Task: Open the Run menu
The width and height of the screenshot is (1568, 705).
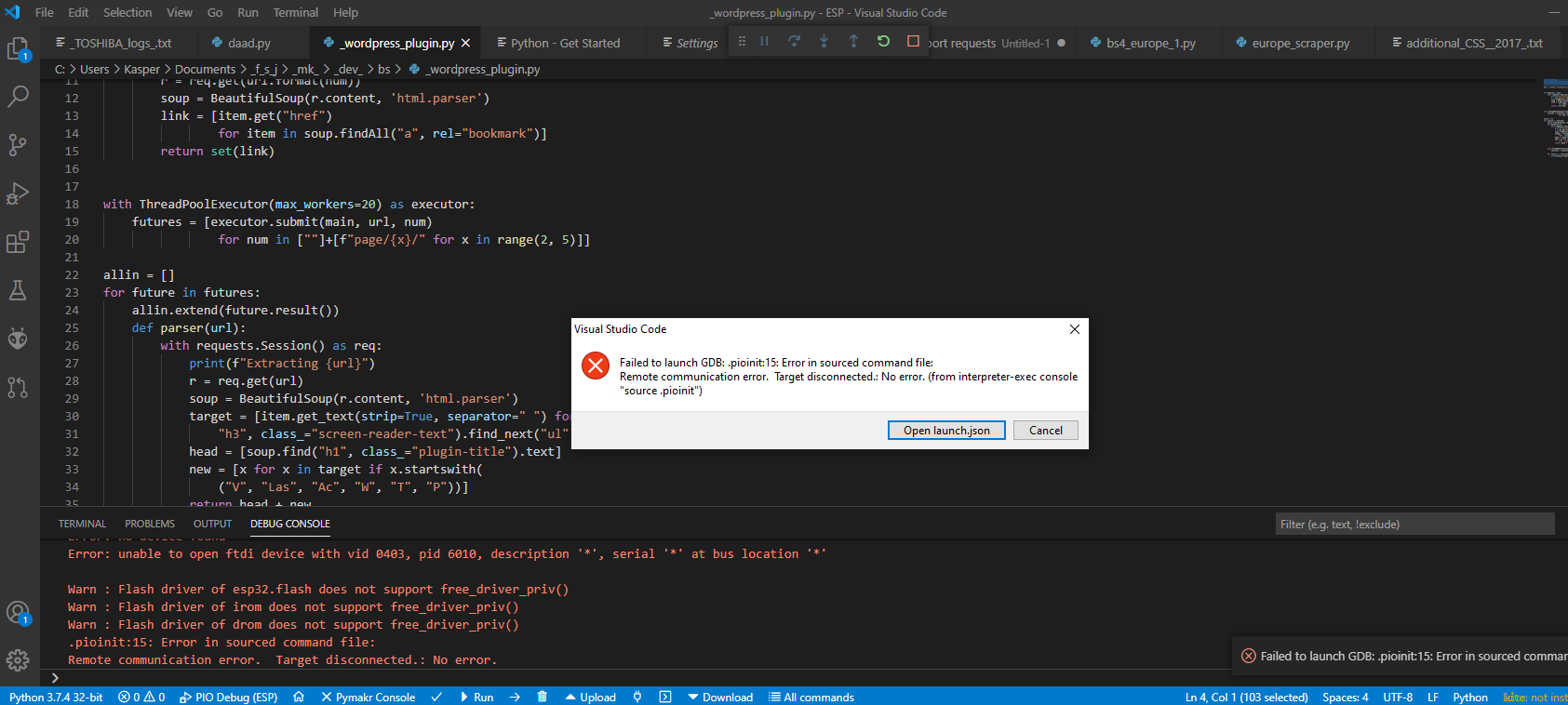Action: [248, 12]
